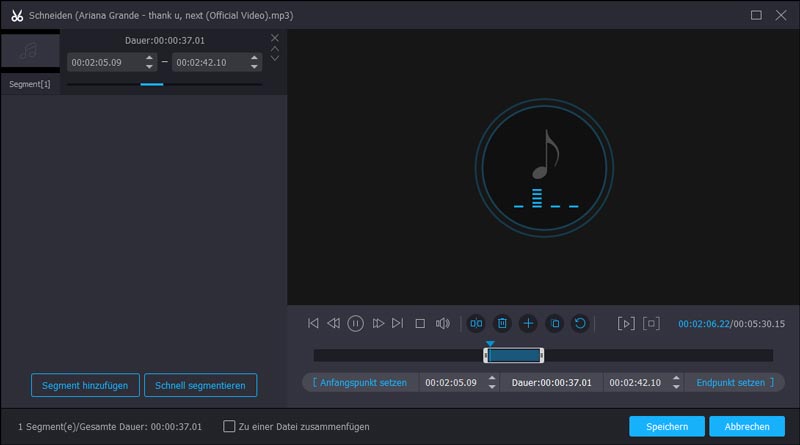This screenshot has width=800, height=445.
Task: Move segment down with the chevron arrow
Action: pos(275,58)
